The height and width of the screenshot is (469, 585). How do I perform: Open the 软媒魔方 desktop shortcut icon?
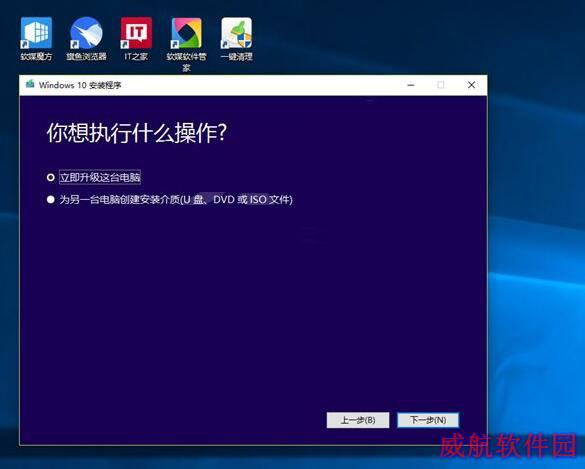pos(36,33)
